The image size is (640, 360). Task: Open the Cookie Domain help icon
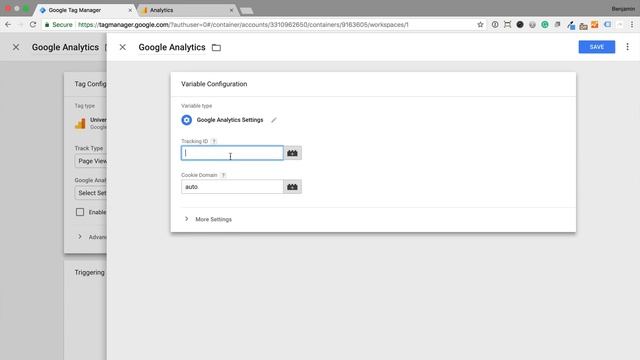pos(223,175)
